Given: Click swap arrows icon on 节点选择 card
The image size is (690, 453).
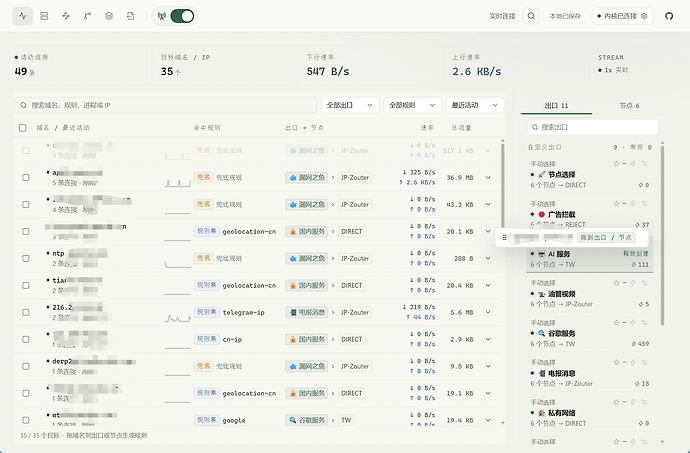Looking at the screenshot, I should tap(644, 164).
